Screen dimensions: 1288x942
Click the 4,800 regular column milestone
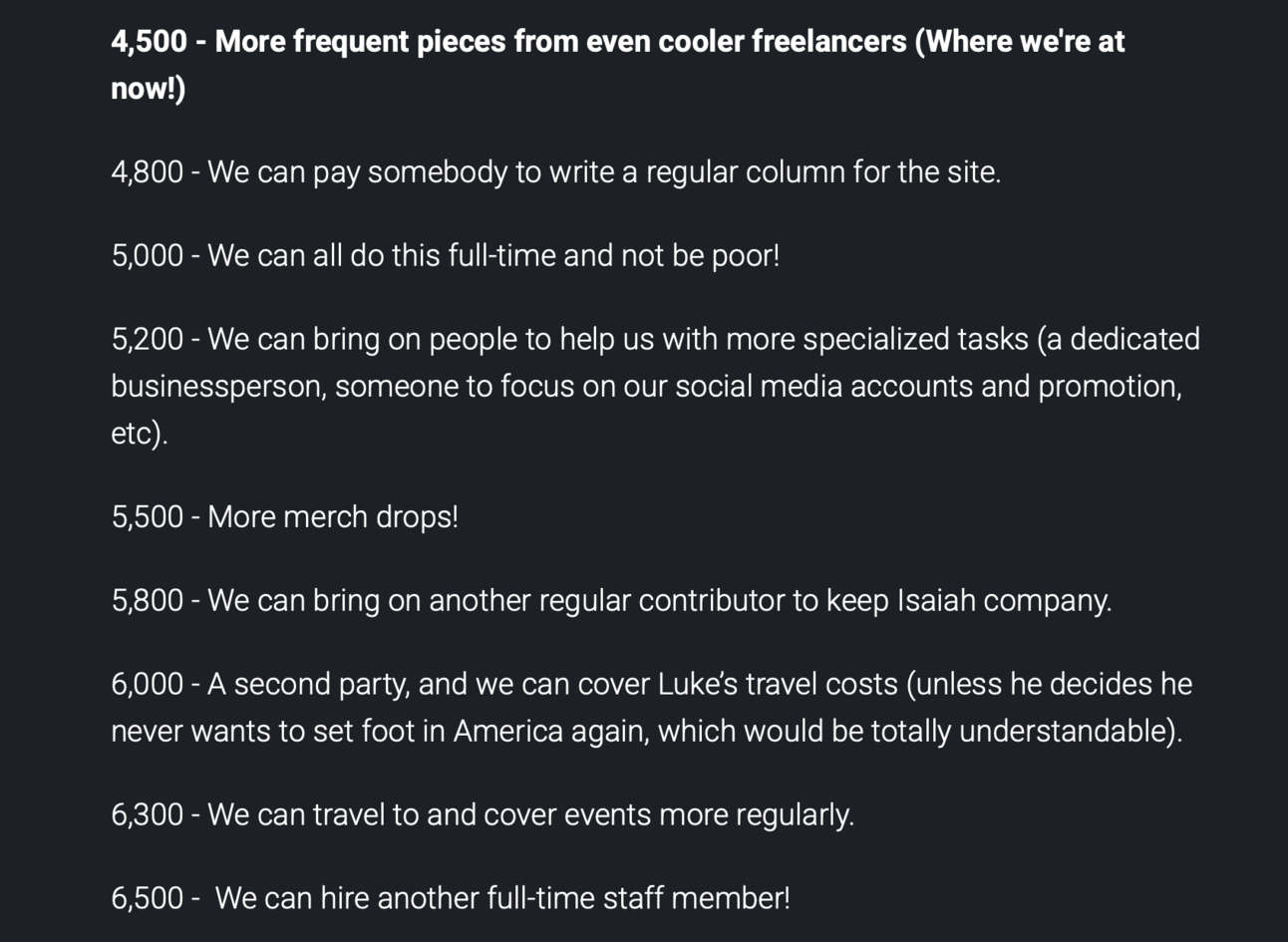(x=556, y=172)
